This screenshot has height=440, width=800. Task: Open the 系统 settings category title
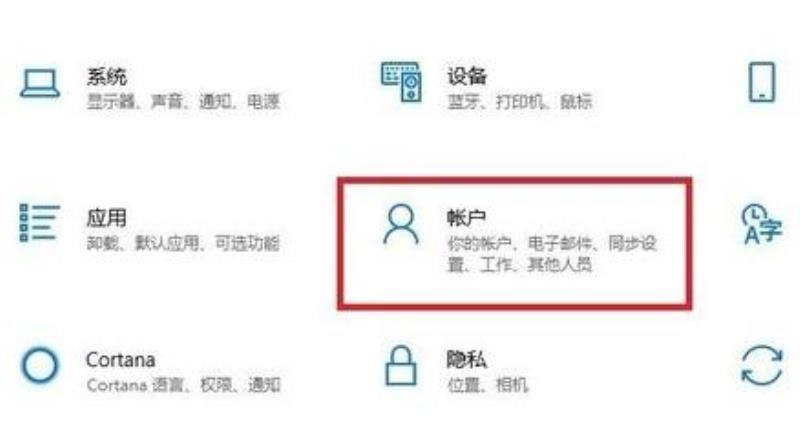(x=106, y=77)
